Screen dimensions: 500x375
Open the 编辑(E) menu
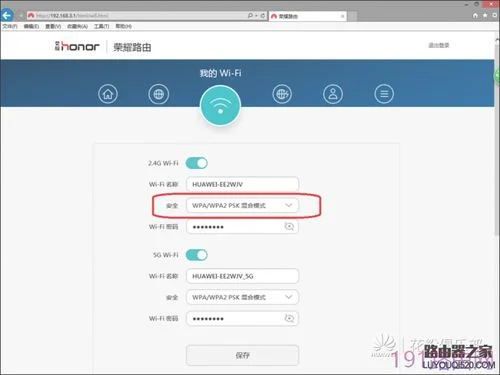31,26
